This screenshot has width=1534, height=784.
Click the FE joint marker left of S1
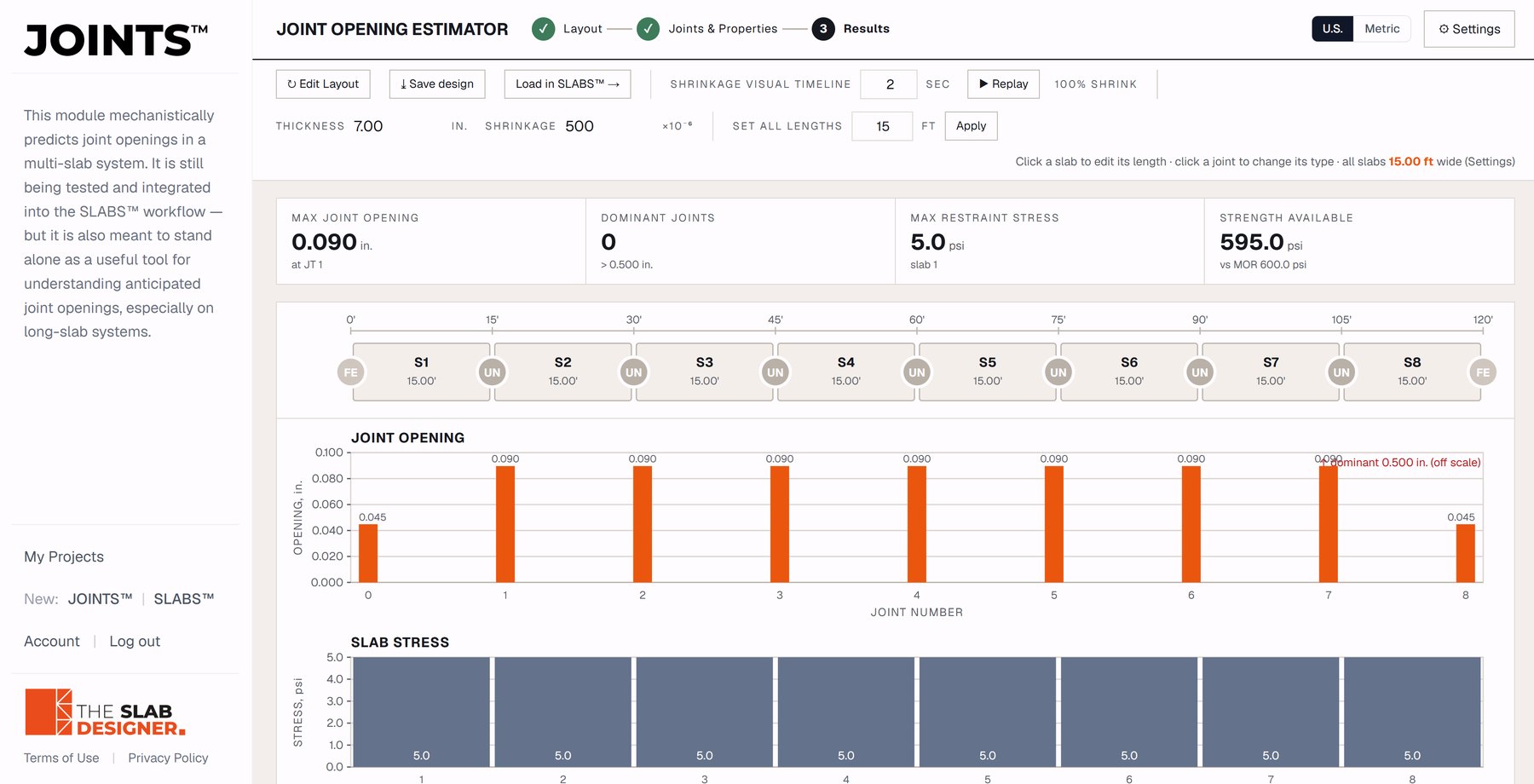(x=350, y=372)
